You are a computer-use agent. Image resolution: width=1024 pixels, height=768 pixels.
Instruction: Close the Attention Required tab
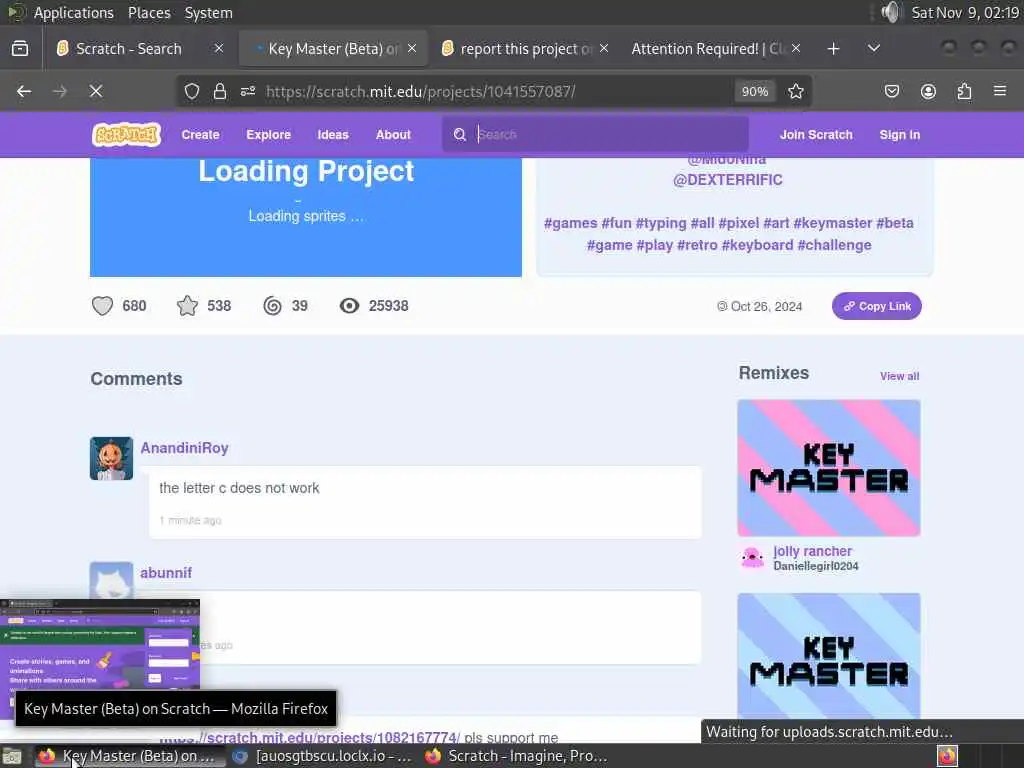[796, 48]
